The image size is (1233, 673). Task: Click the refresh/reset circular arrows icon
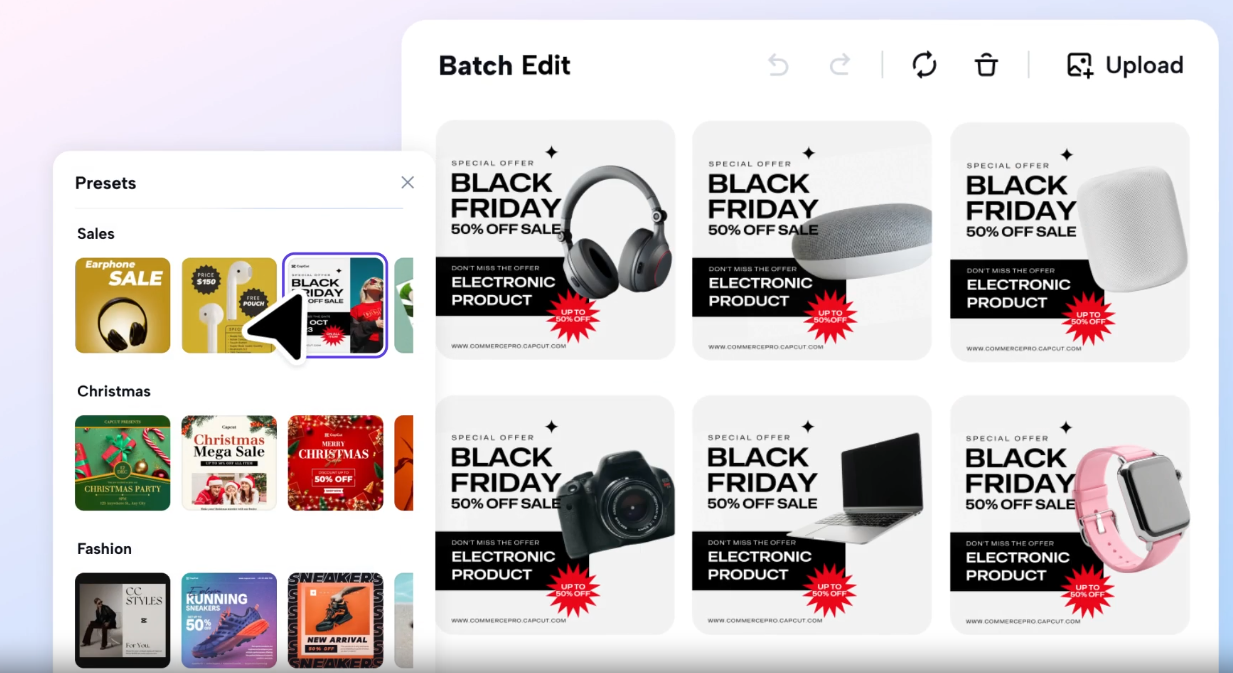coord(924,65)
